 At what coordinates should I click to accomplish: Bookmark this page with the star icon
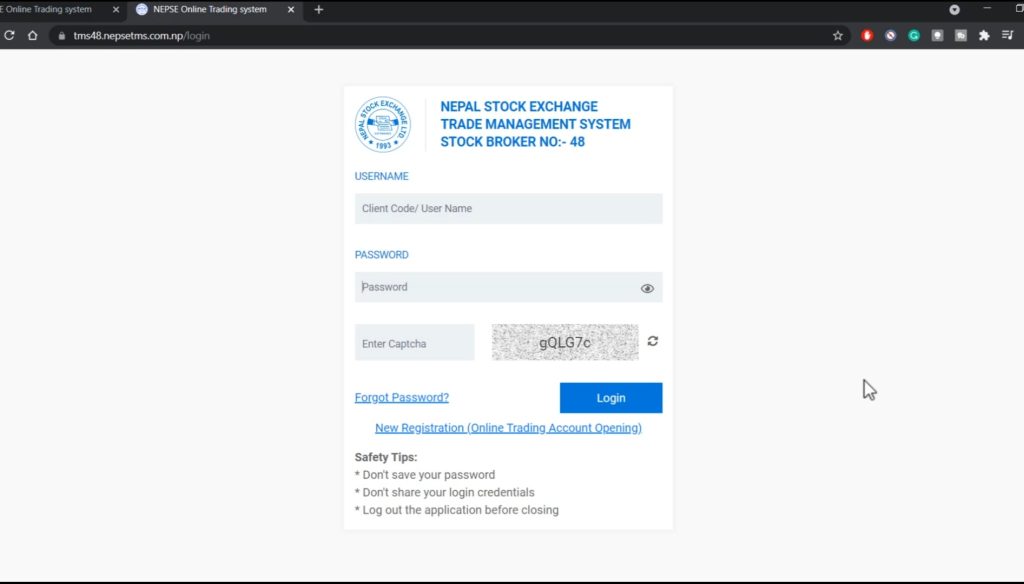point(838,36)
